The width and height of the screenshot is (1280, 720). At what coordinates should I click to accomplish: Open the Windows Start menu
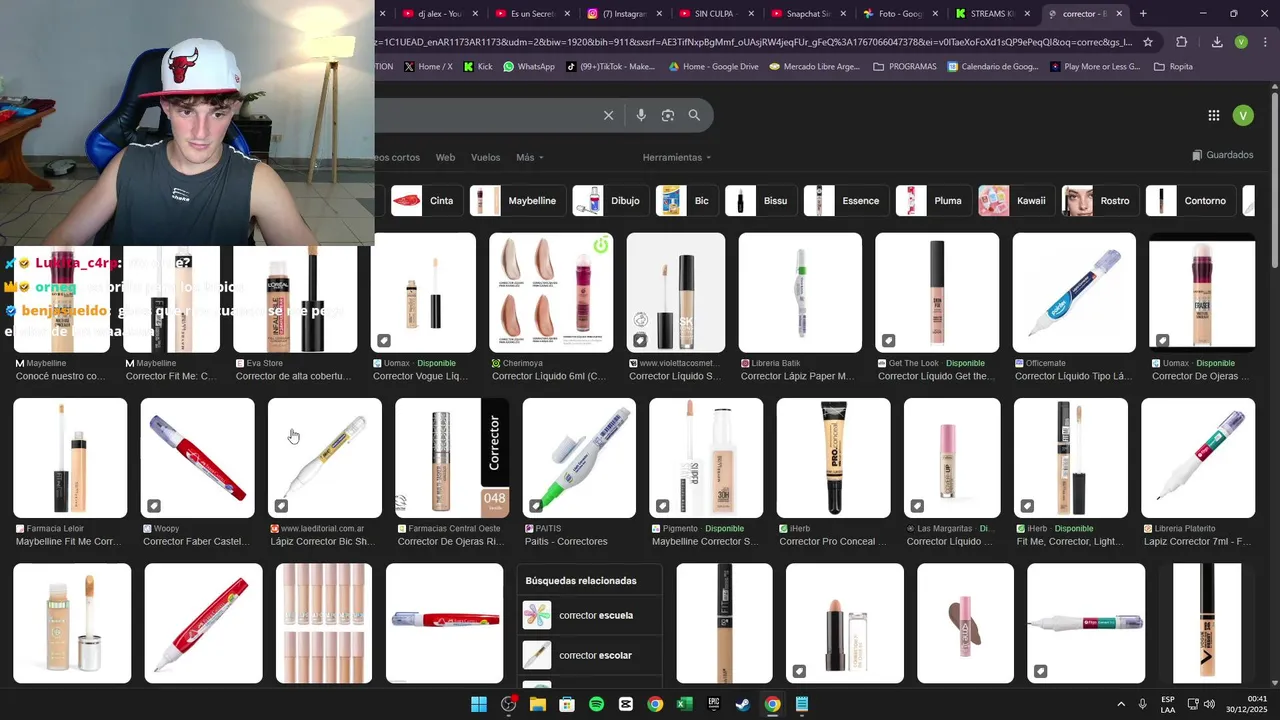(x=479, y=704)
